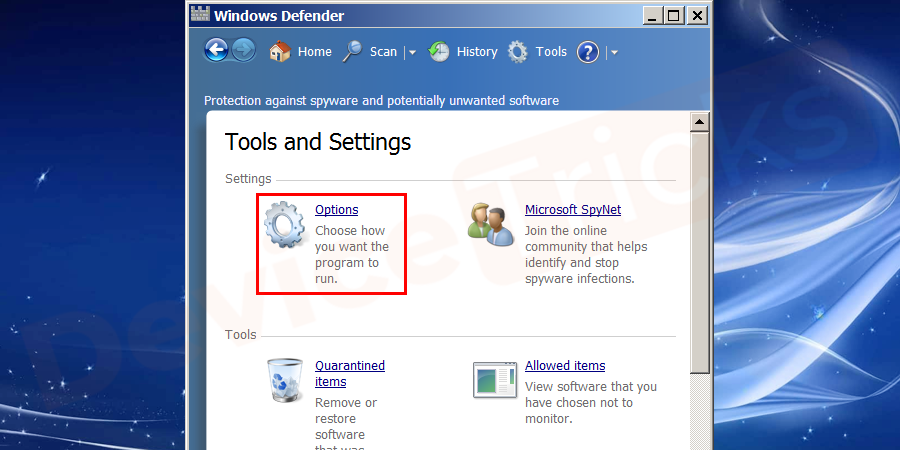Viewport: 900px width, 450px height.
Task: Expand the Scan options dropdown arrow
Action: [410, 53]
